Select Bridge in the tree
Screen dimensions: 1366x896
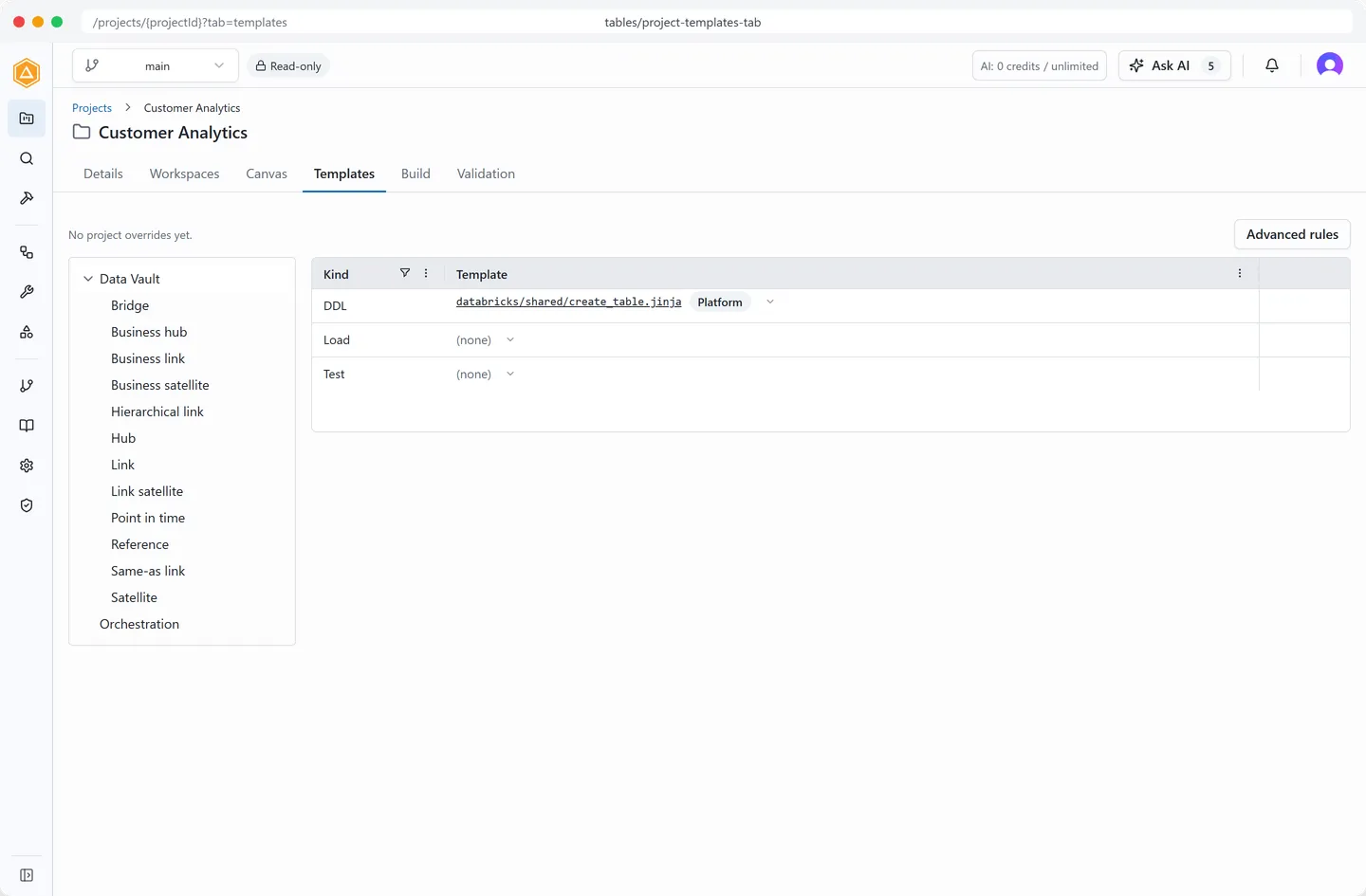coord(130,305)
